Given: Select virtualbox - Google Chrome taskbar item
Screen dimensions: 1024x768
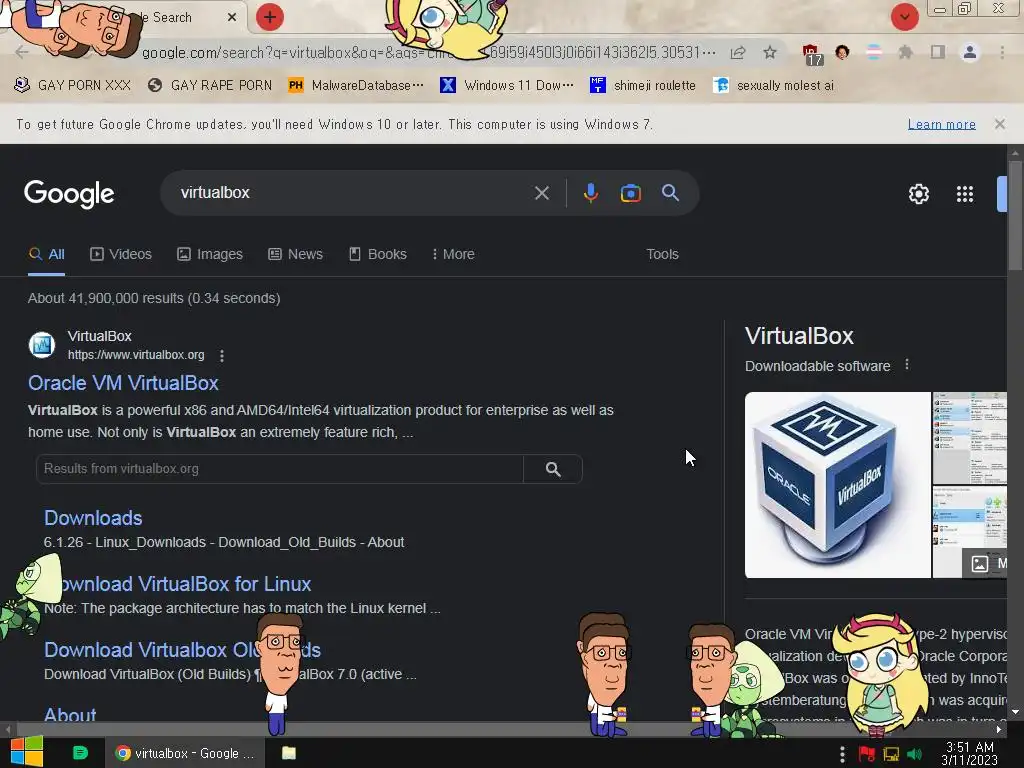Looking at the screenshot, I should [185, 753].
